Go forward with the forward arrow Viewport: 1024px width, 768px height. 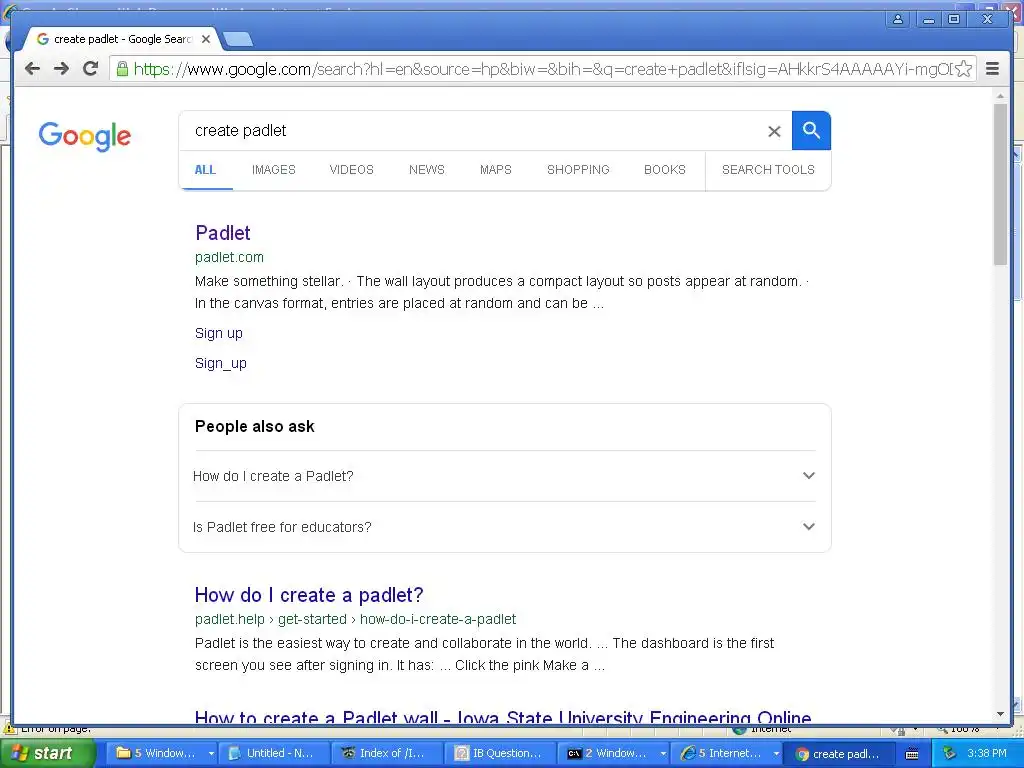tap(61, 69)
